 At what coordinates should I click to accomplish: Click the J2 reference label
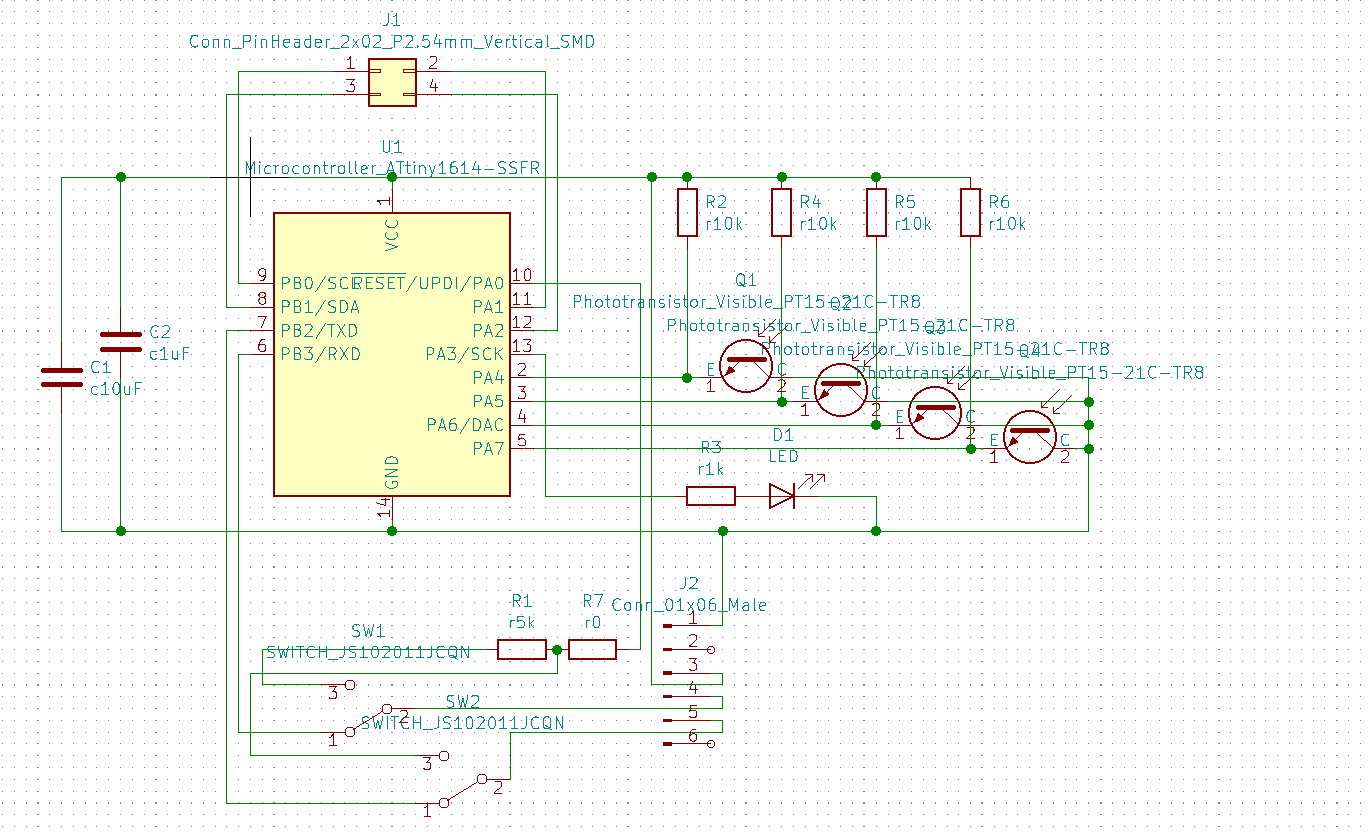[689, 584]
